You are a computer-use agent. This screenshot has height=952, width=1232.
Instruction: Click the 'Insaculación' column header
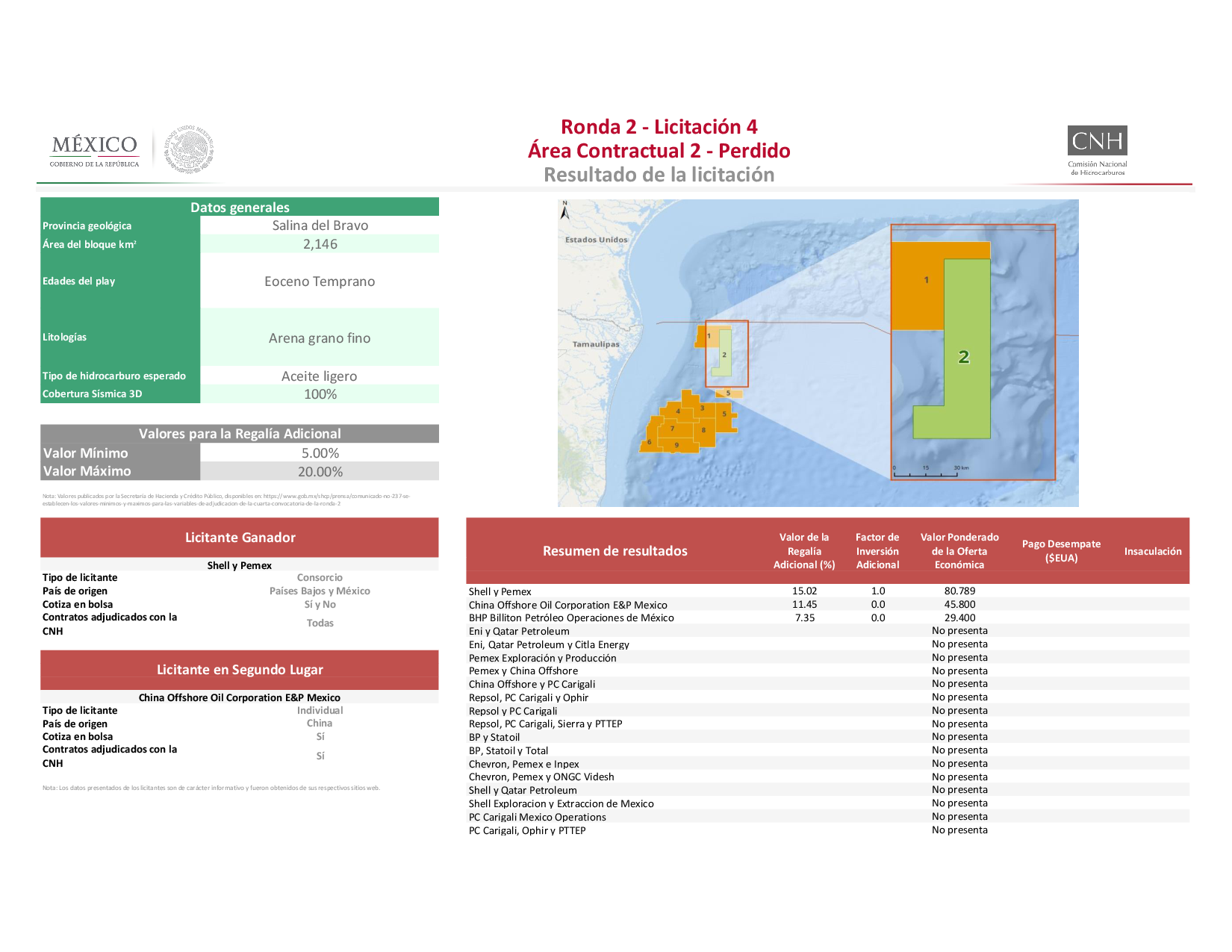[1153, 551]
